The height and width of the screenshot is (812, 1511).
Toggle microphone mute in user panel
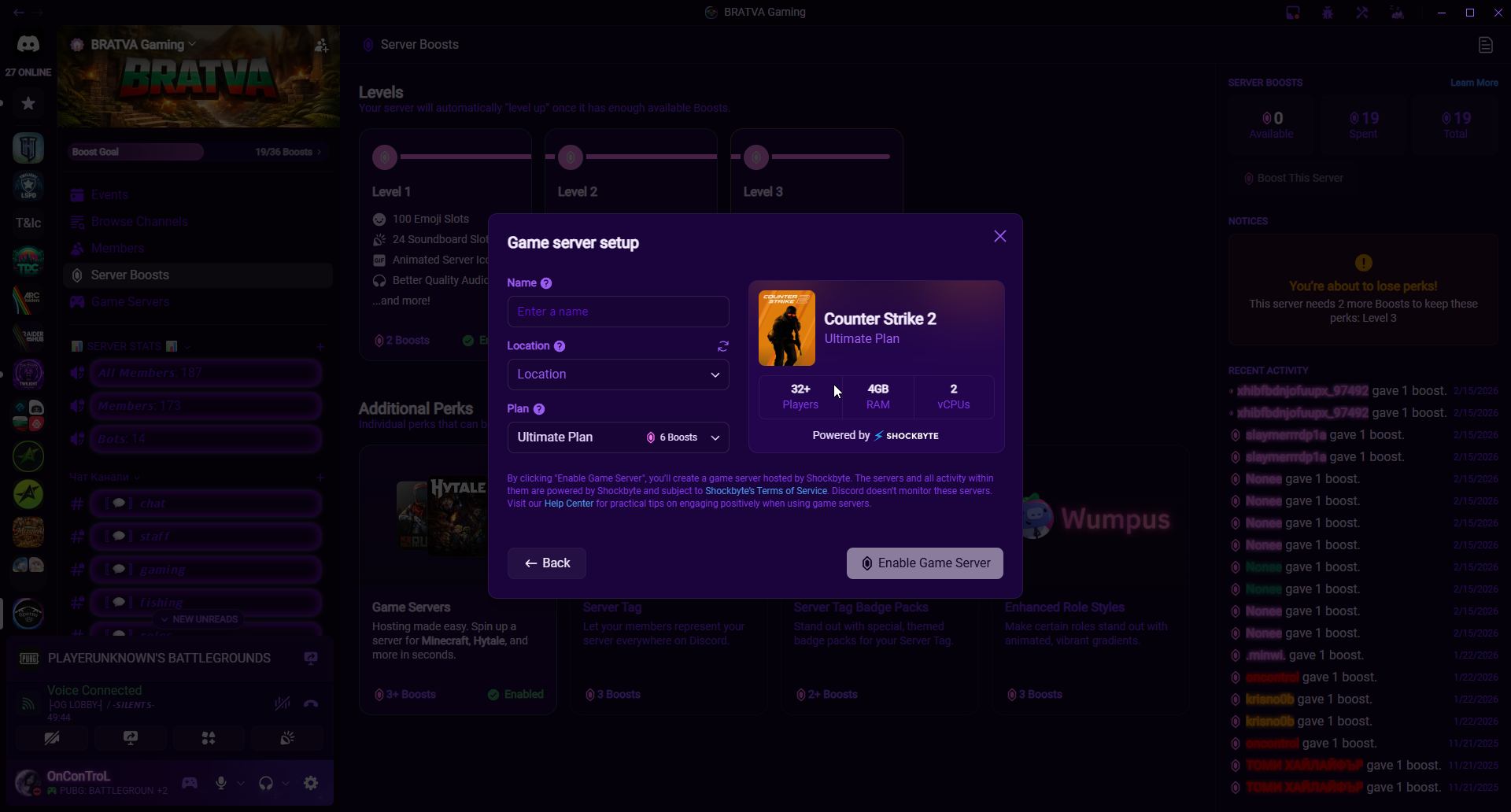[x=221, y=783]
